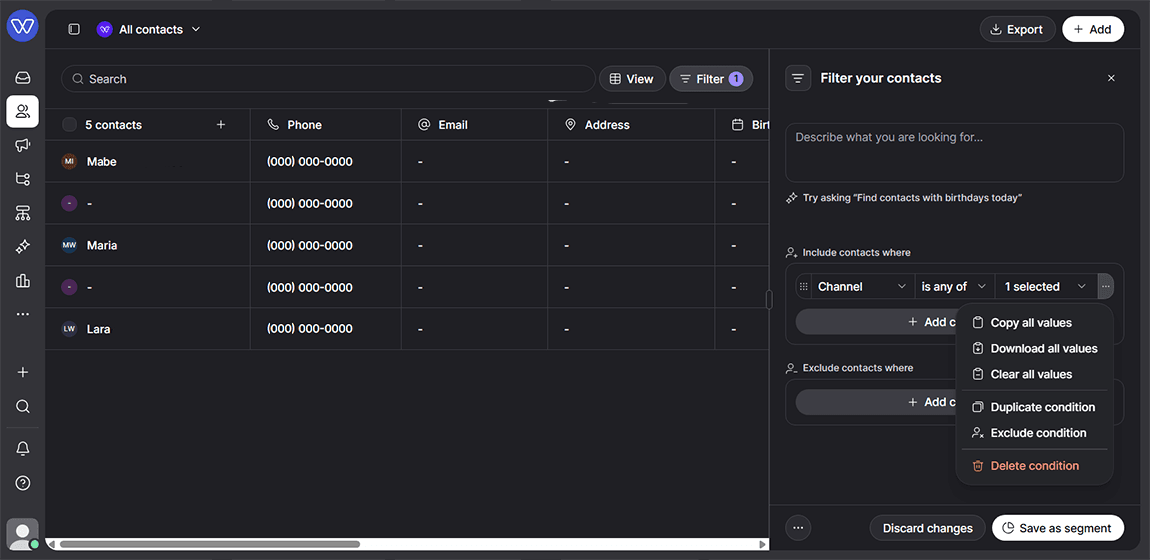Toggle the sidebar panel layout icon

[74, 29]
